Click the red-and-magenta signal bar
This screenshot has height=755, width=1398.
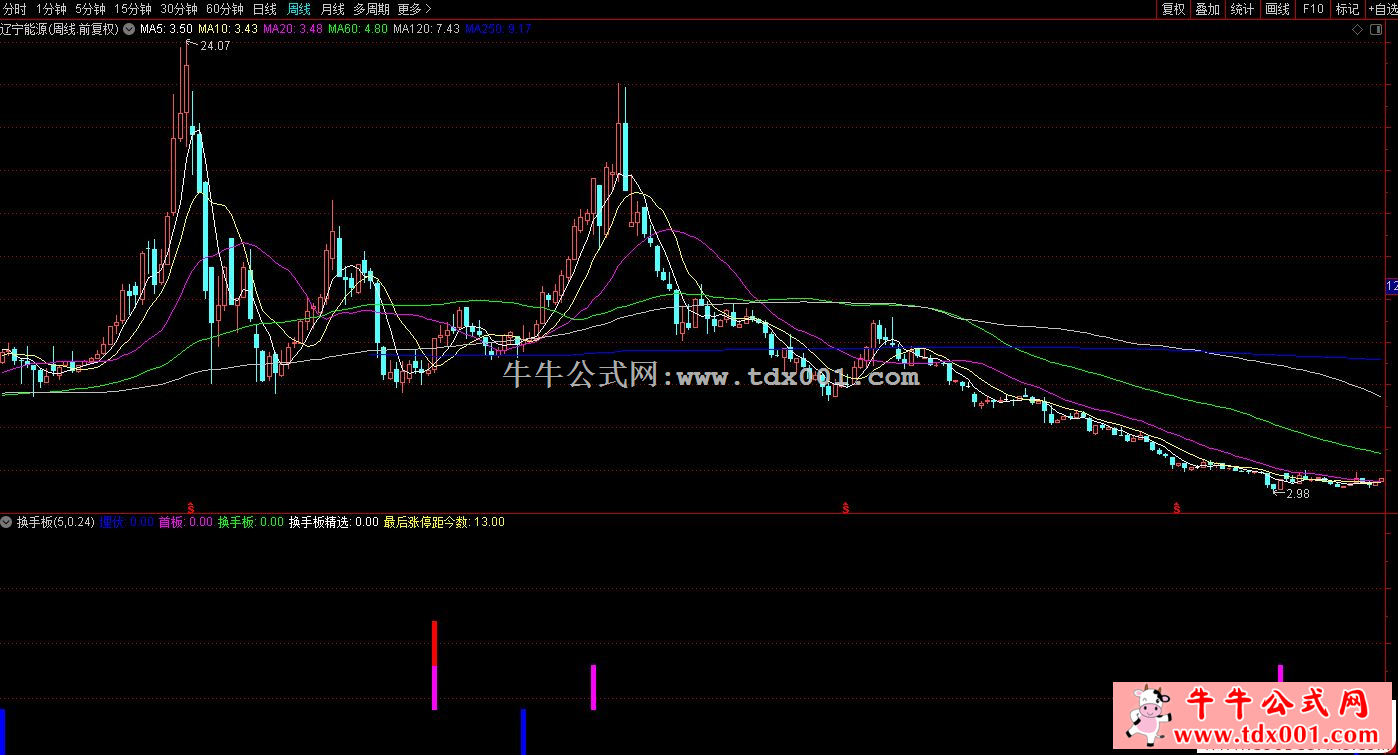(x=434, y=665)
